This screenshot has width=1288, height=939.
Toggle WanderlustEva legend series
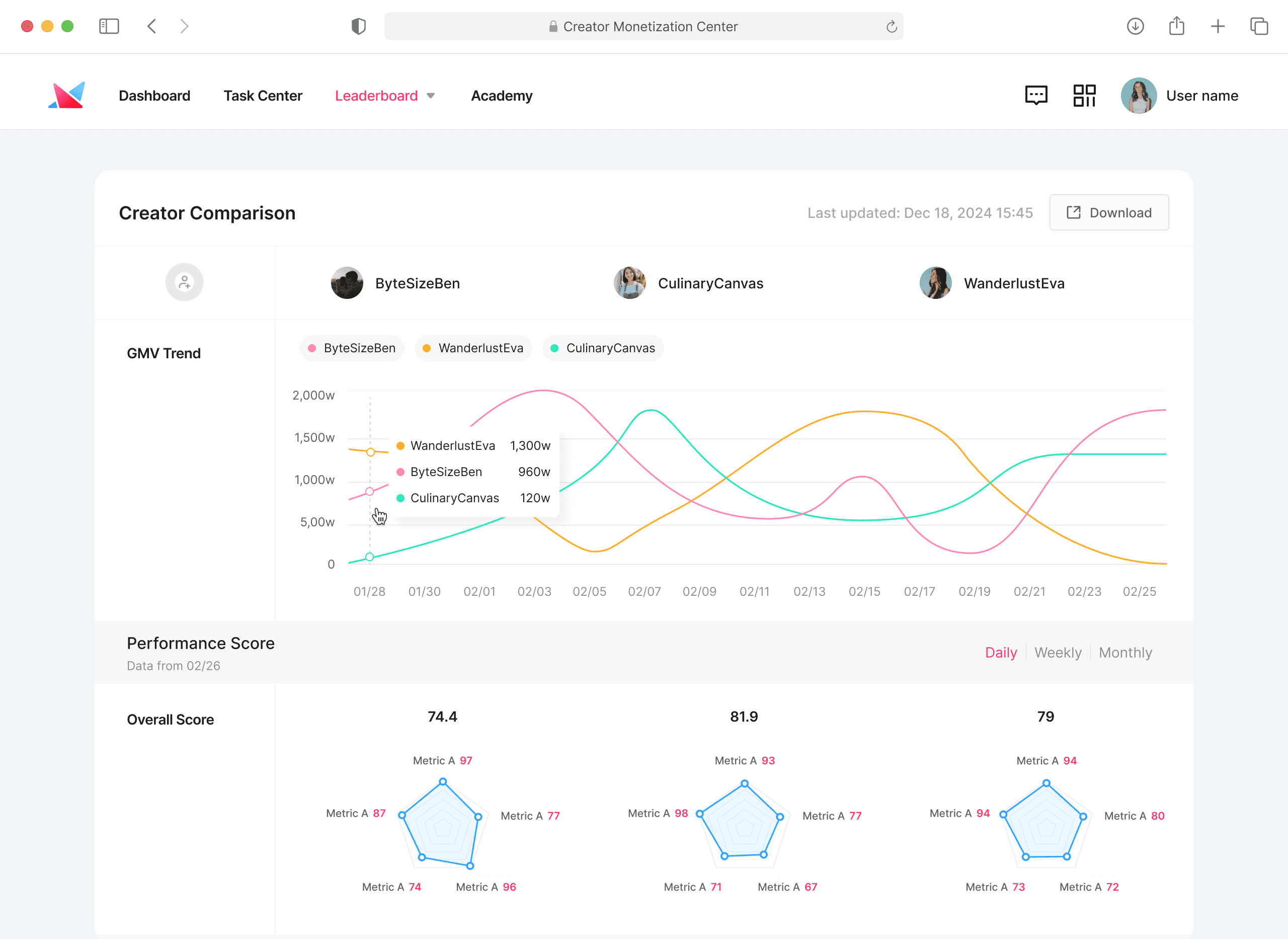point(473,348)
